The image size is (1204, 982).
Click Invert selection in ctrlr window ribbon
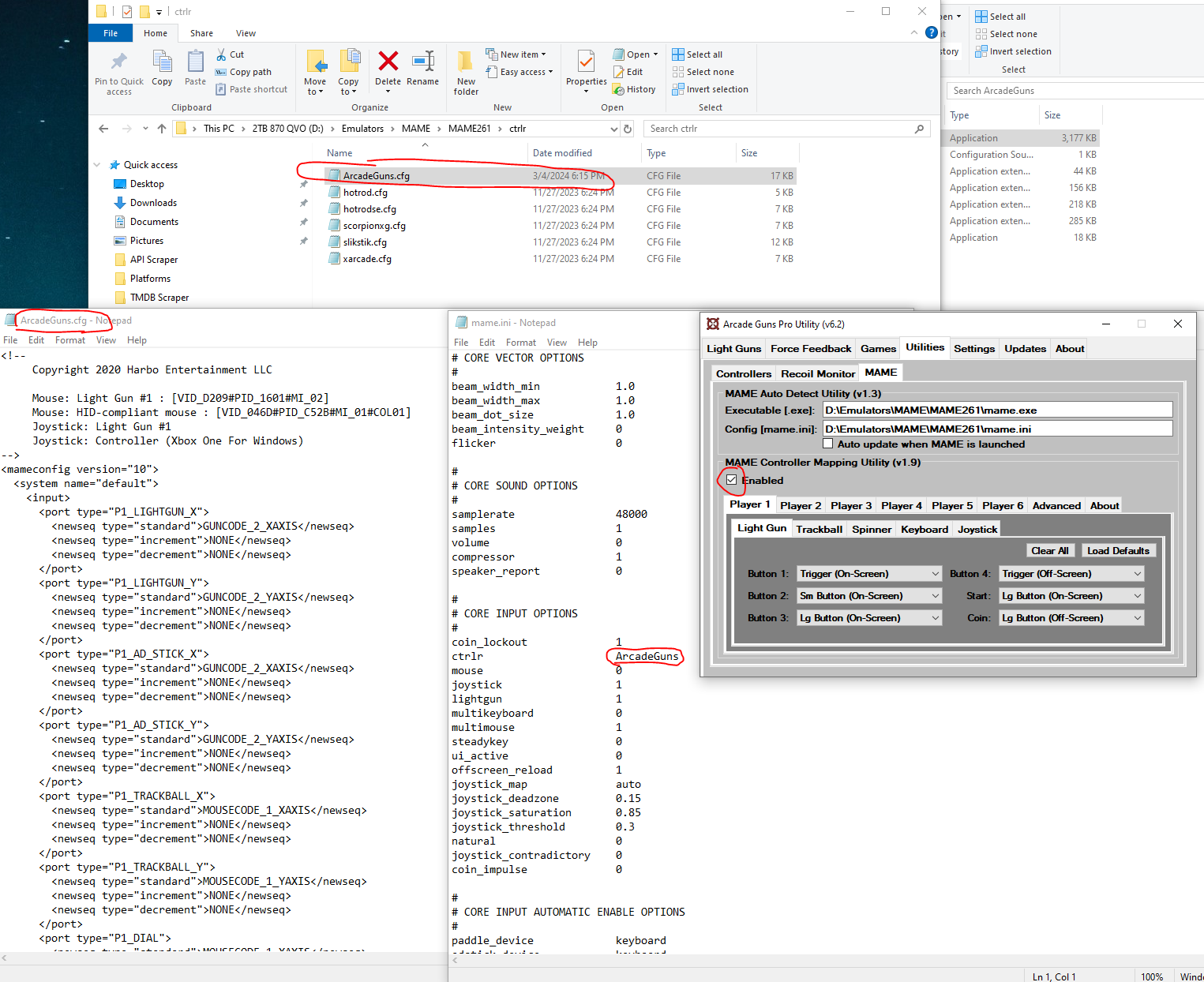[x=710, y=89]
